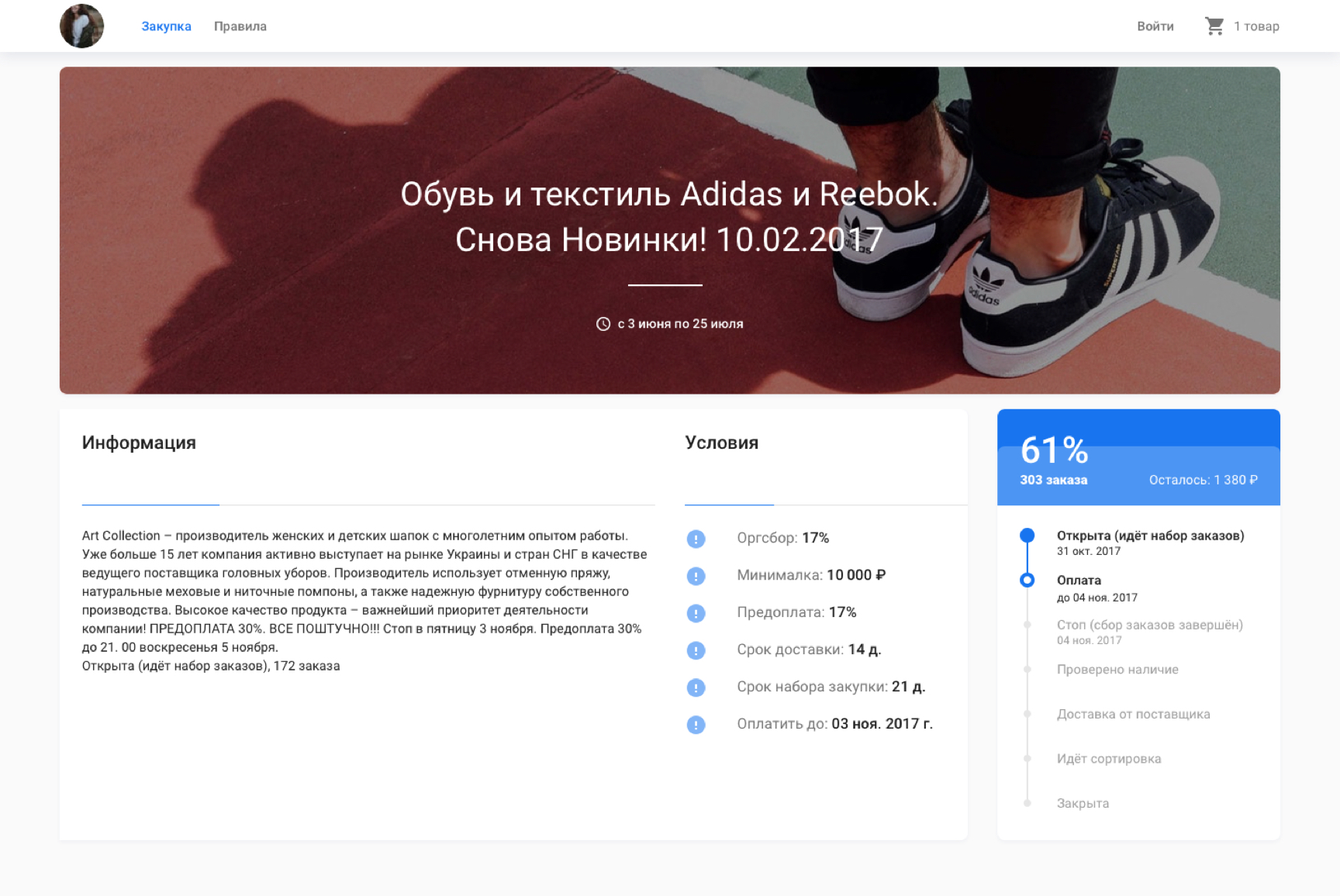Click info icon next to Оргсбор

[696, 539]
